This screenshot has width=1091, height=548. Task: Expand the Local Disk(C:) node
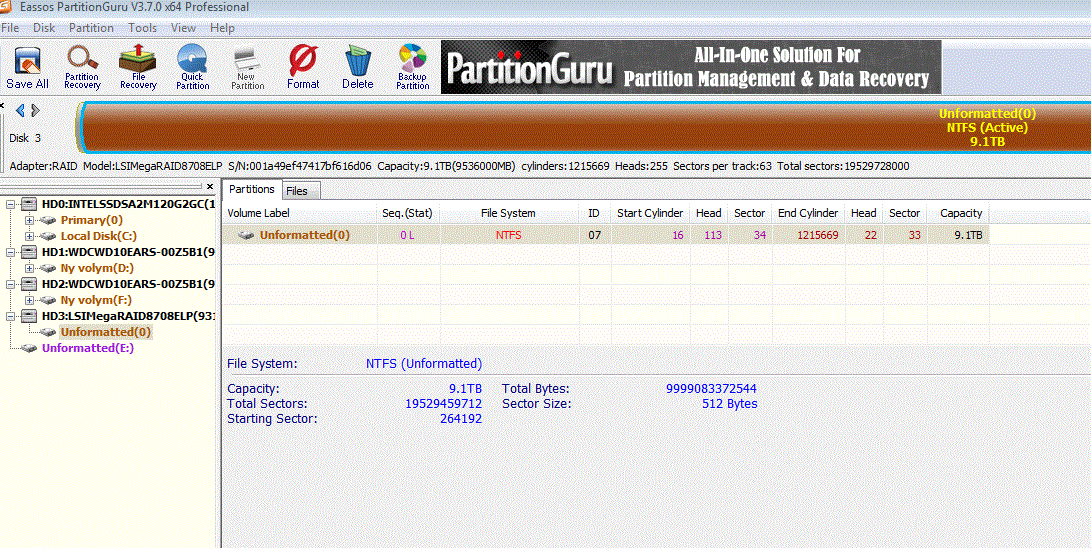coord(29,236)
